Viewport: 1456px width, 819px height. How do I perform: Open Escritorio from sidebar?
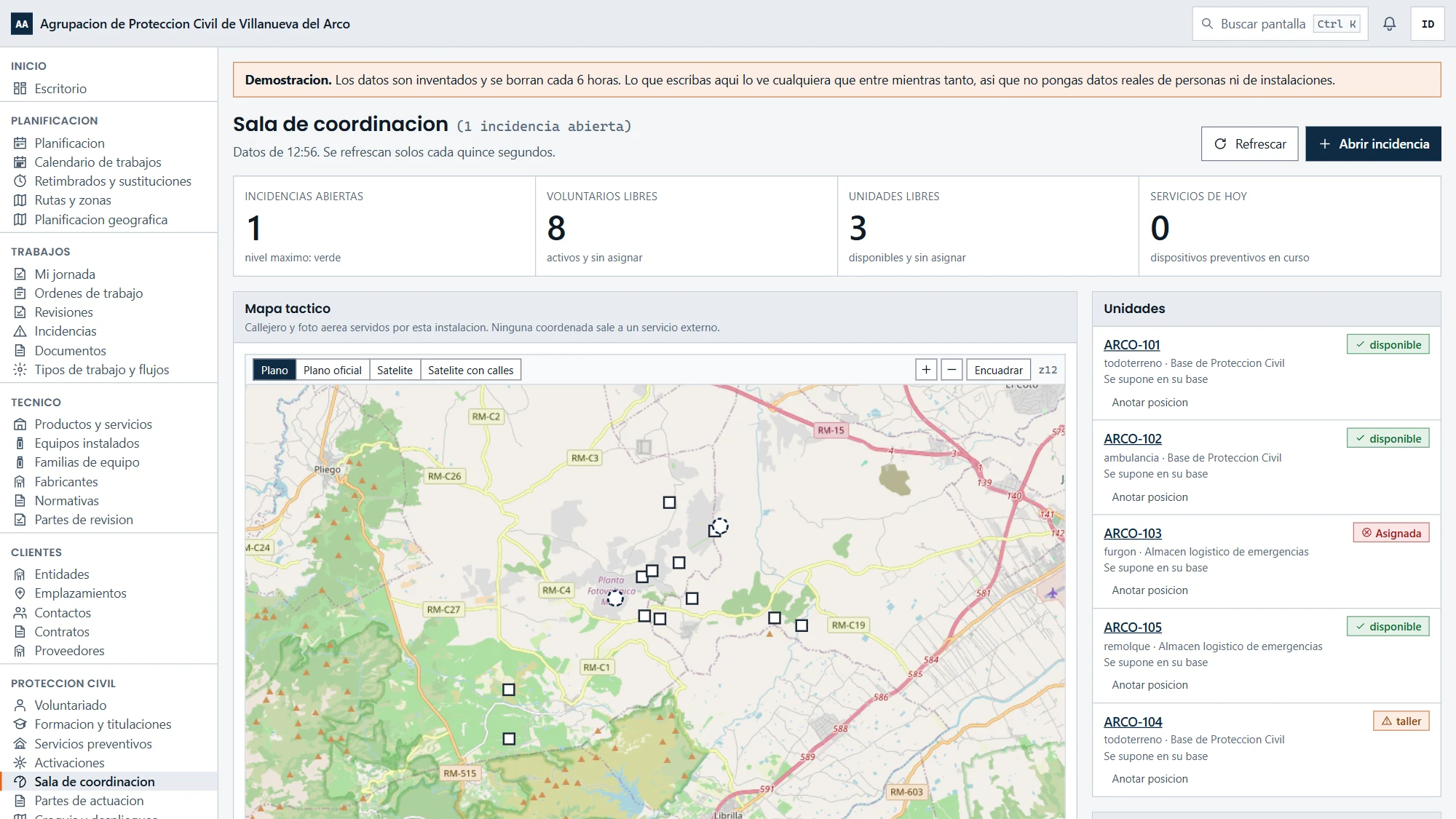[x=108, y=89]
